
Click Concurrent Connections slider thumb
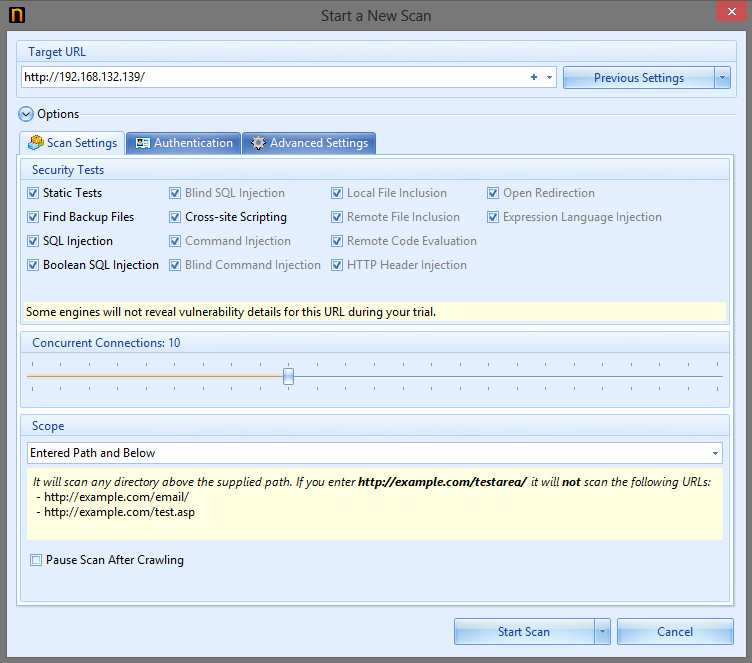pyautogui.click(x=288, y=377)
